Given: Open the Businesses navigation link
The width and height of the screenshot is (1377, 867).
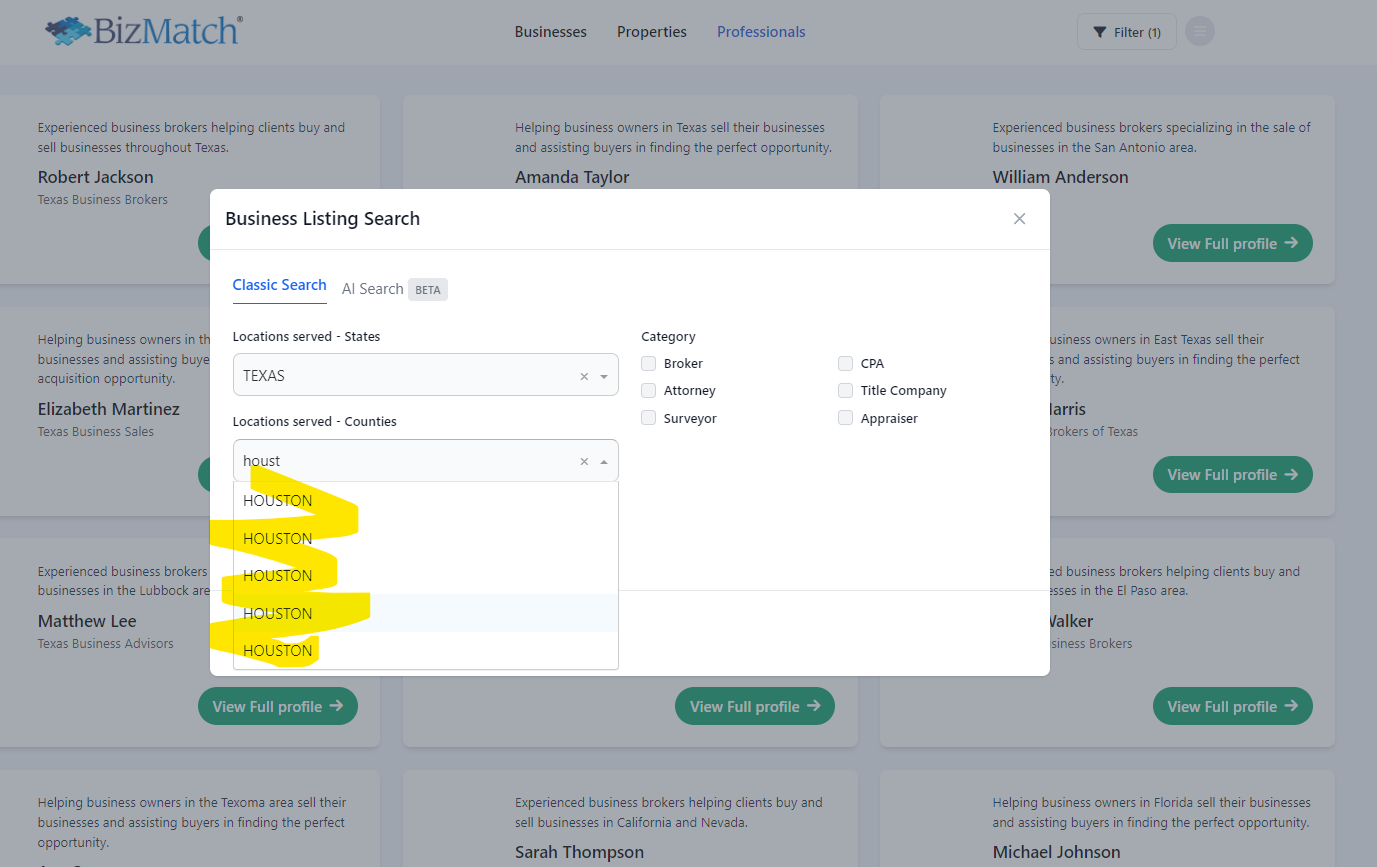Looking at the screenshot, I should pyautogui.click(x=550, y=32).
